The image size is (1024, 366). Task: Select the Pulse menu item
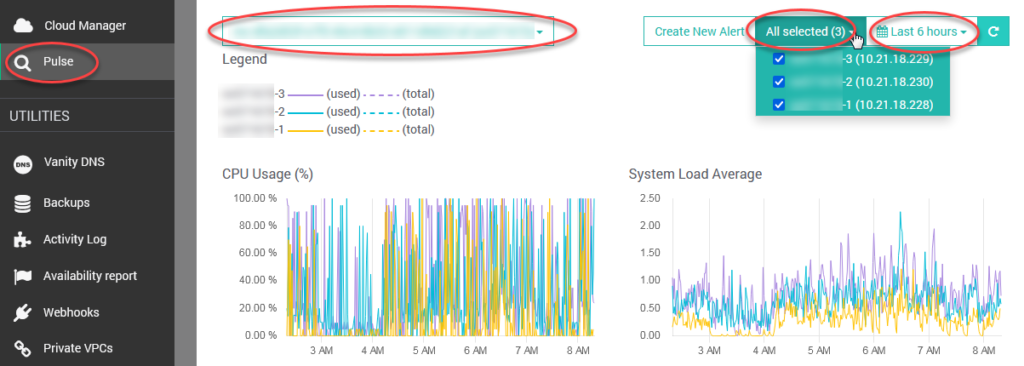tap(87, 62)
